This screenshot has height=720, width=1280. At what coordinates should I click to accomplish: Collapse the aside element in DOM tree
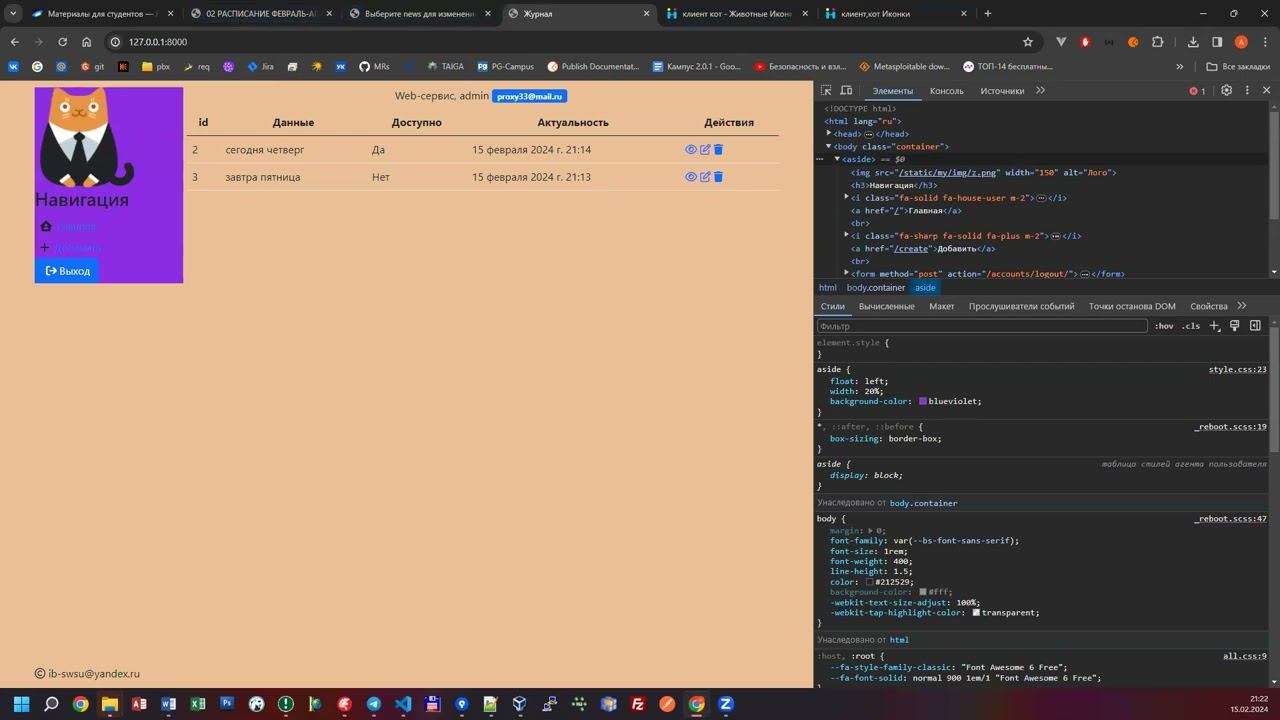point(837,159)
